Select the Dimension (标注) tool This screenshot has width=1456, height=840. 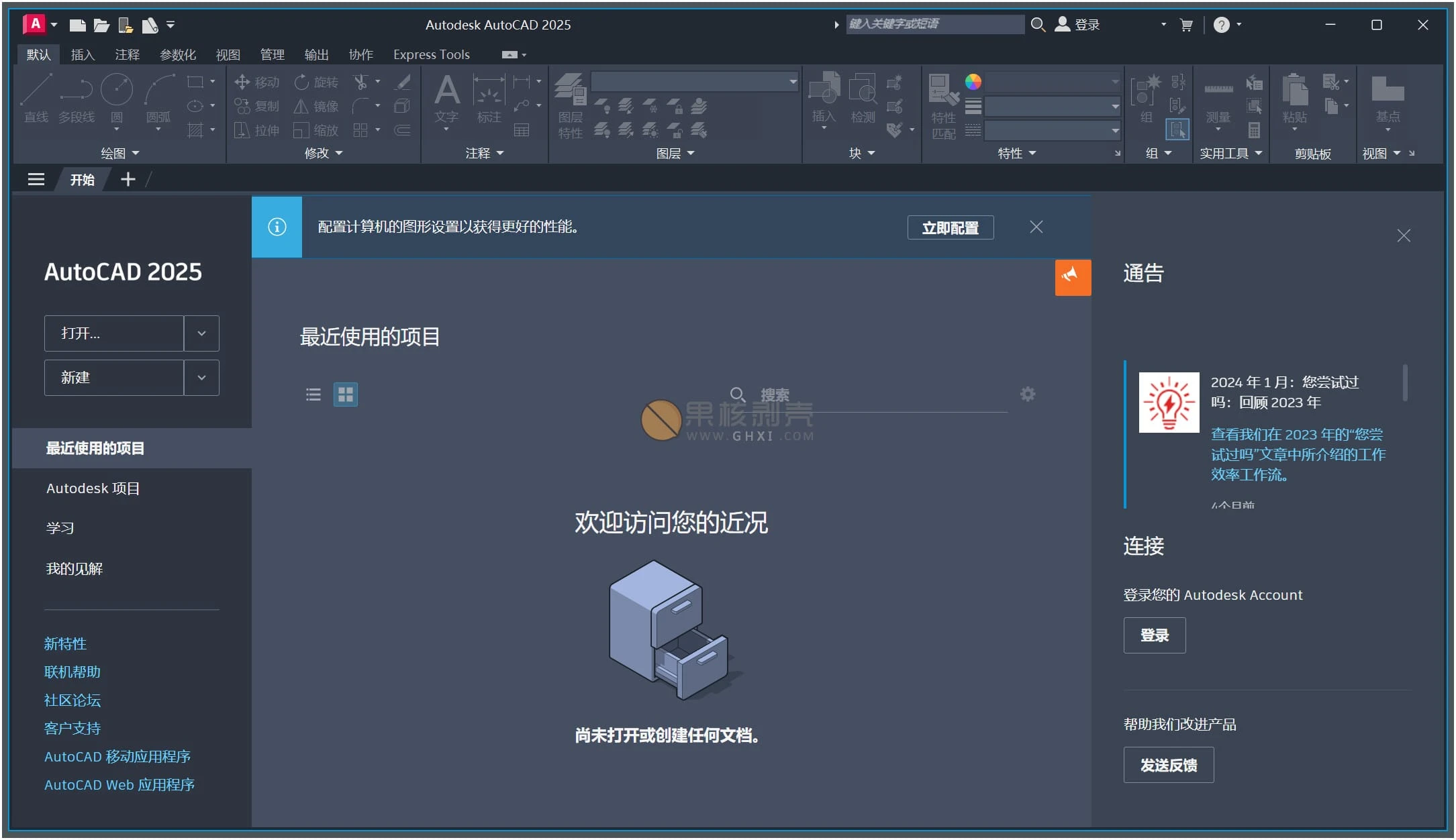pos(489,99)
